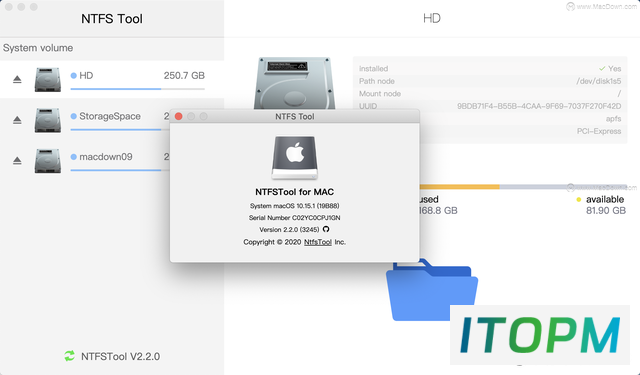
Task: Eject the StorageSpace volume
Action: click(17, 120)
